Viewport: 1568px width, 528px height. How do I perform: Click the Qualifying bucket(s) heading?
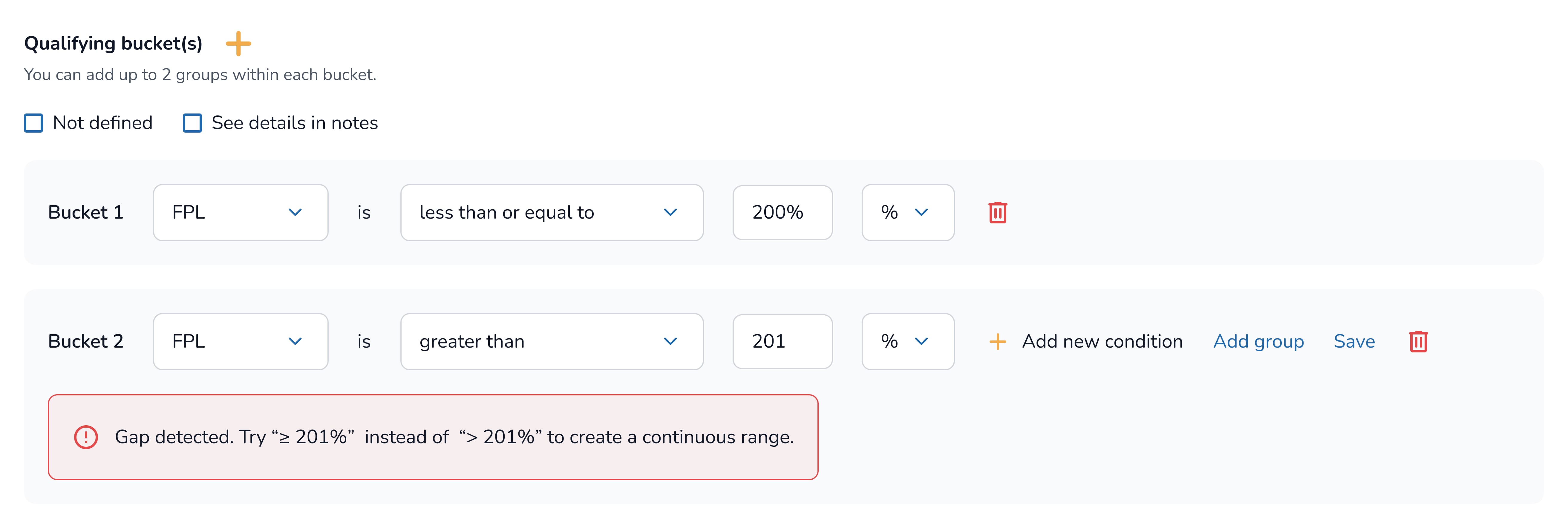(x=113, y=44)
